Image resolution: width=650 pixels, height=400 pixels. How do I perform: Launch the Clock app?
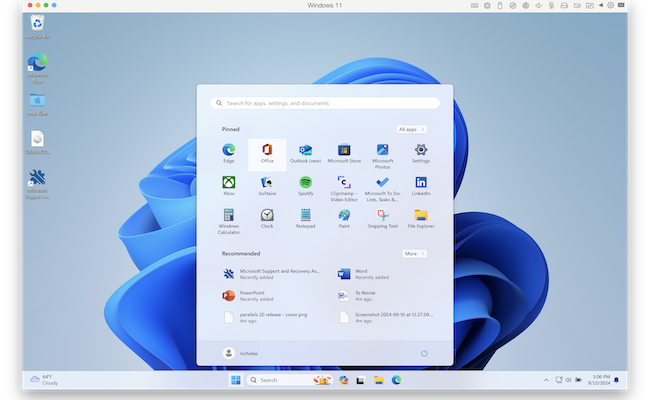267,218
